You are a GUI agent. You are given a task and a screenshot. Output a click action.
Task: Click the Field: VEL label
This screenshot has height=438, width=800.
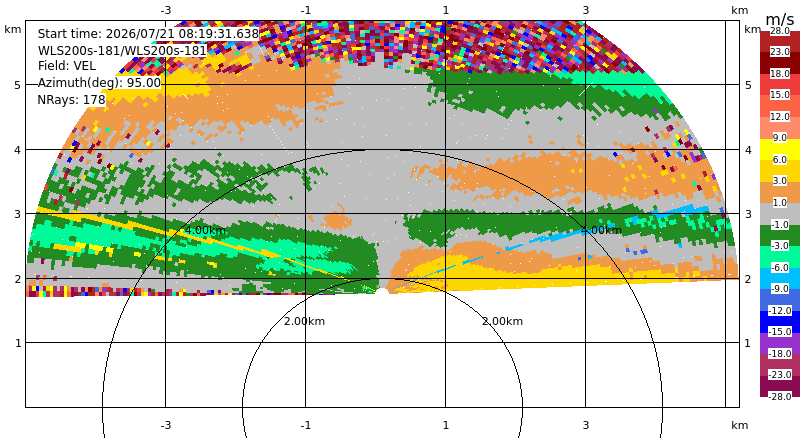(66, 66)
